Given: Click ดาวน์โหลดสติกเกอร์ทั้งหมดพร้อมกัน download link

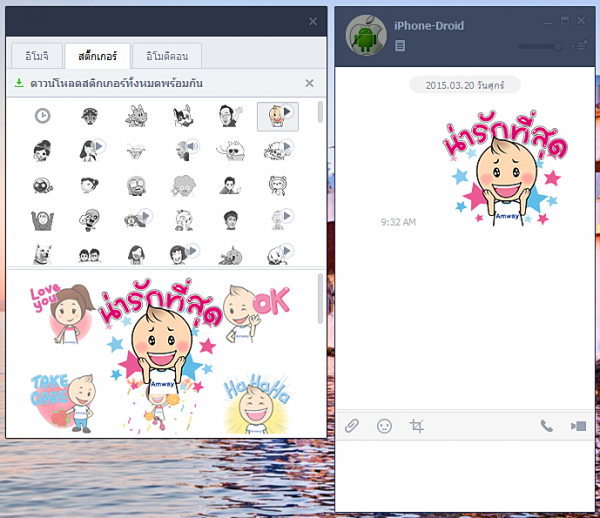Looking at the screenshot, I should tap(116, 83).
